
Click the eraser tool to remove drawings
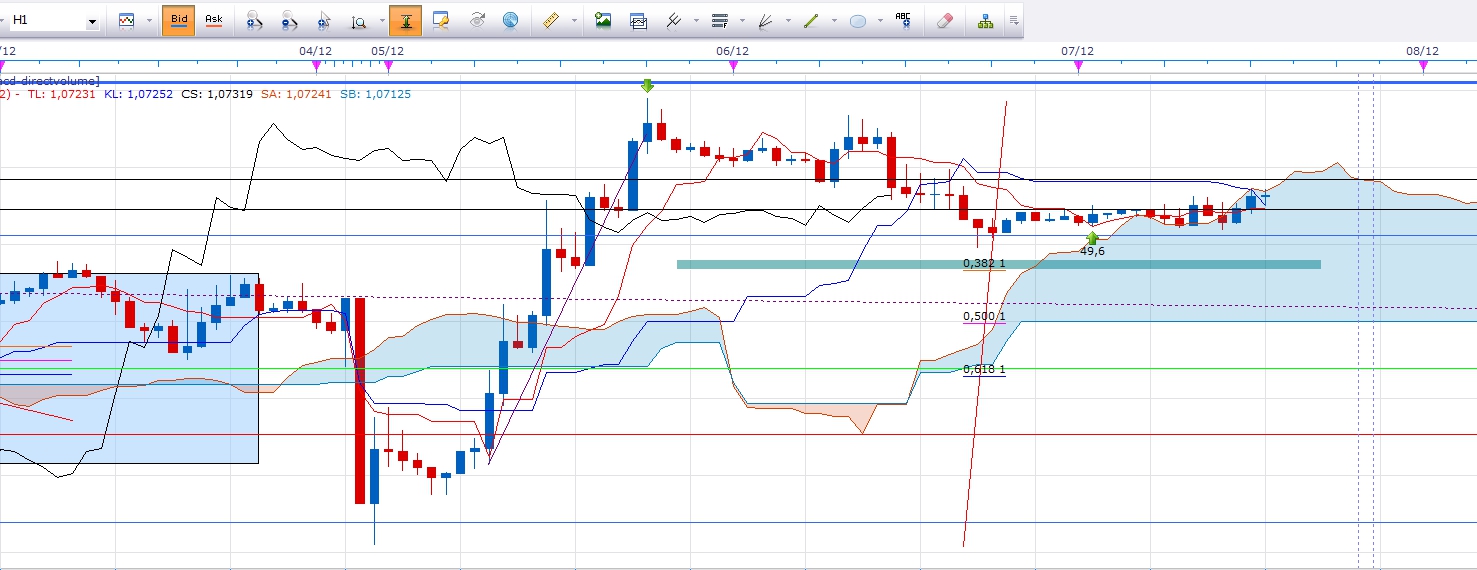[x=945, y=20]
